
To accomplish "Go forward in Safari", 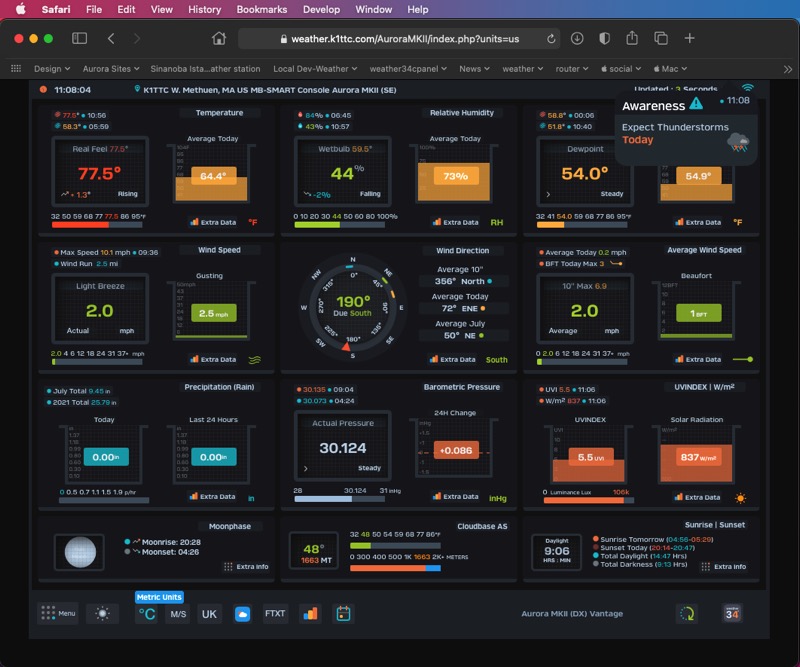I will [x=136, y=38].
